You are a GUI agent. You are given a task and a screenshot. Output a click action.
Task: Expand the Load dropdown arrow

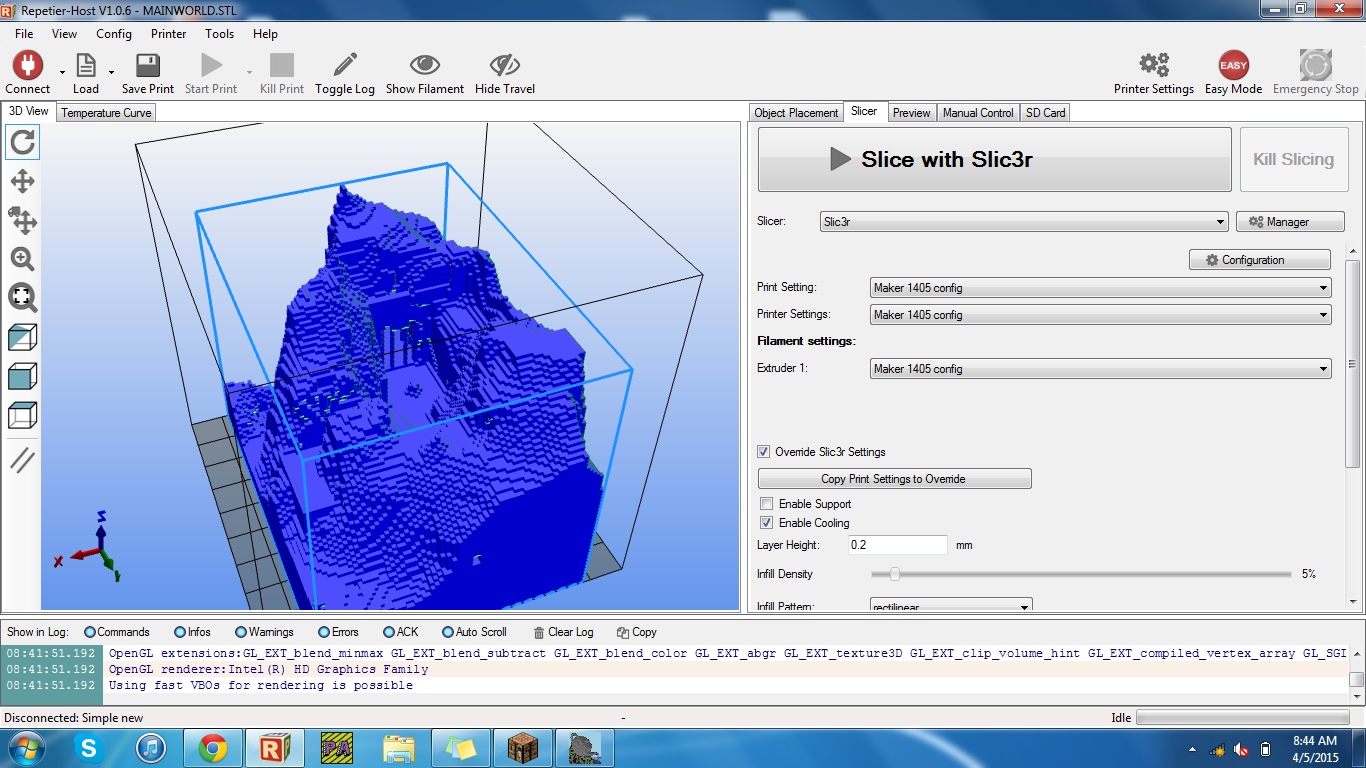point(111,73)
